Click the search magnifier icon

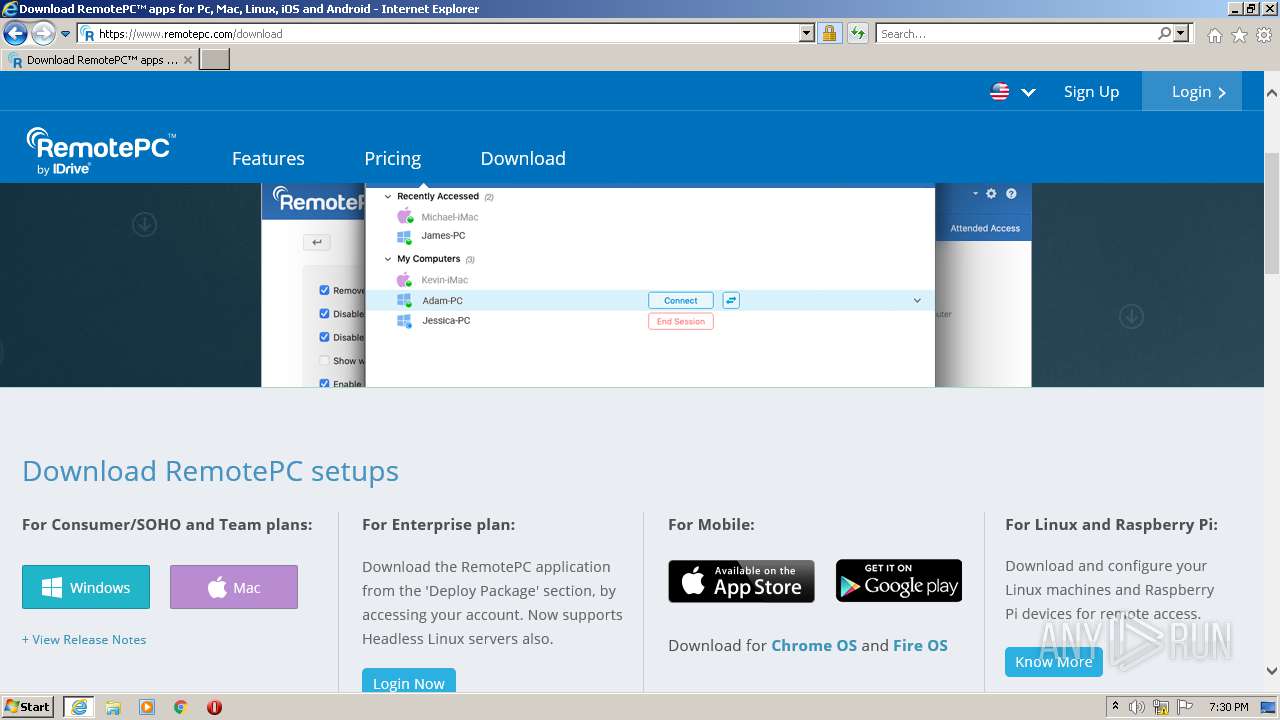[1164, 34]
